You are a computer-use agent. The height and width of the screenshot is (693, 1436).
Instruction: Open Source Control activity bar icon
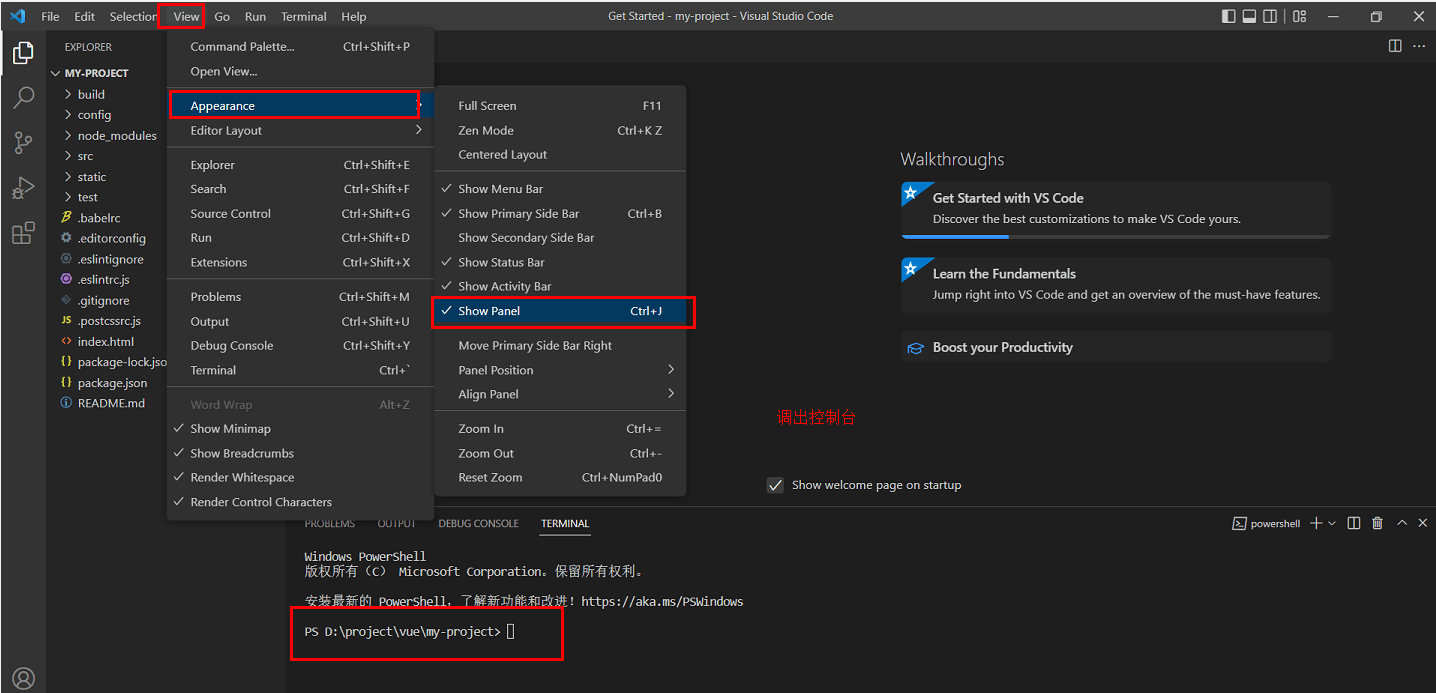pyautogui.click(x=23, y=143)
